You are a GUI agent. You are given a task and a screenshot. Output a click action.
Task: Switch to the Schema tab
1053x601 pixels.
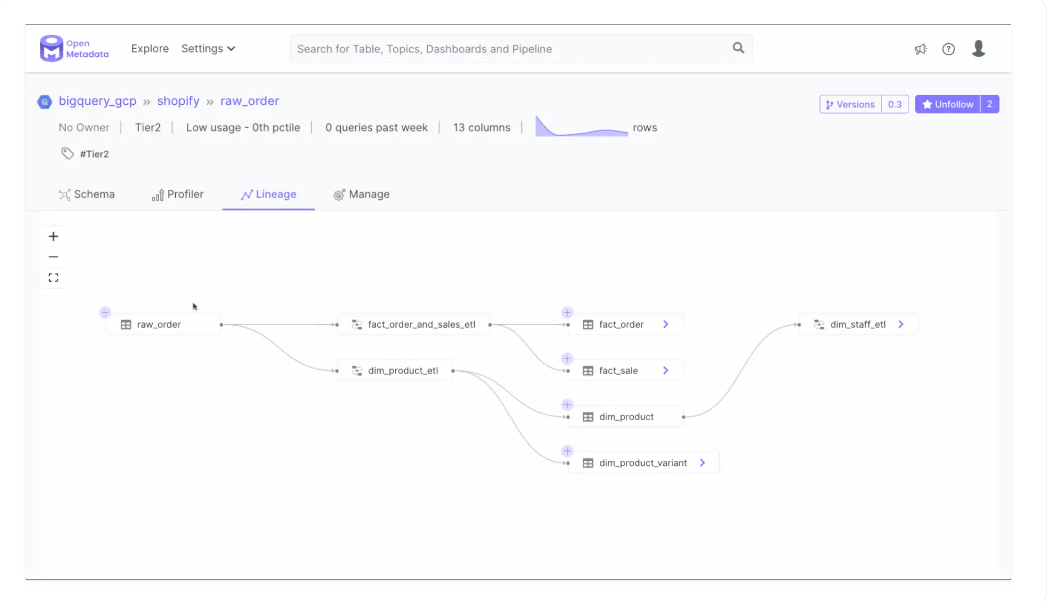coord(87,194)
